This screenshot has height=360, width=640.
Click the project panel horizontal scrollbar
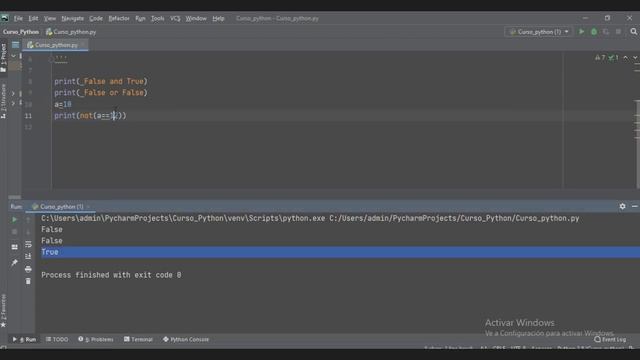(14, 197)
